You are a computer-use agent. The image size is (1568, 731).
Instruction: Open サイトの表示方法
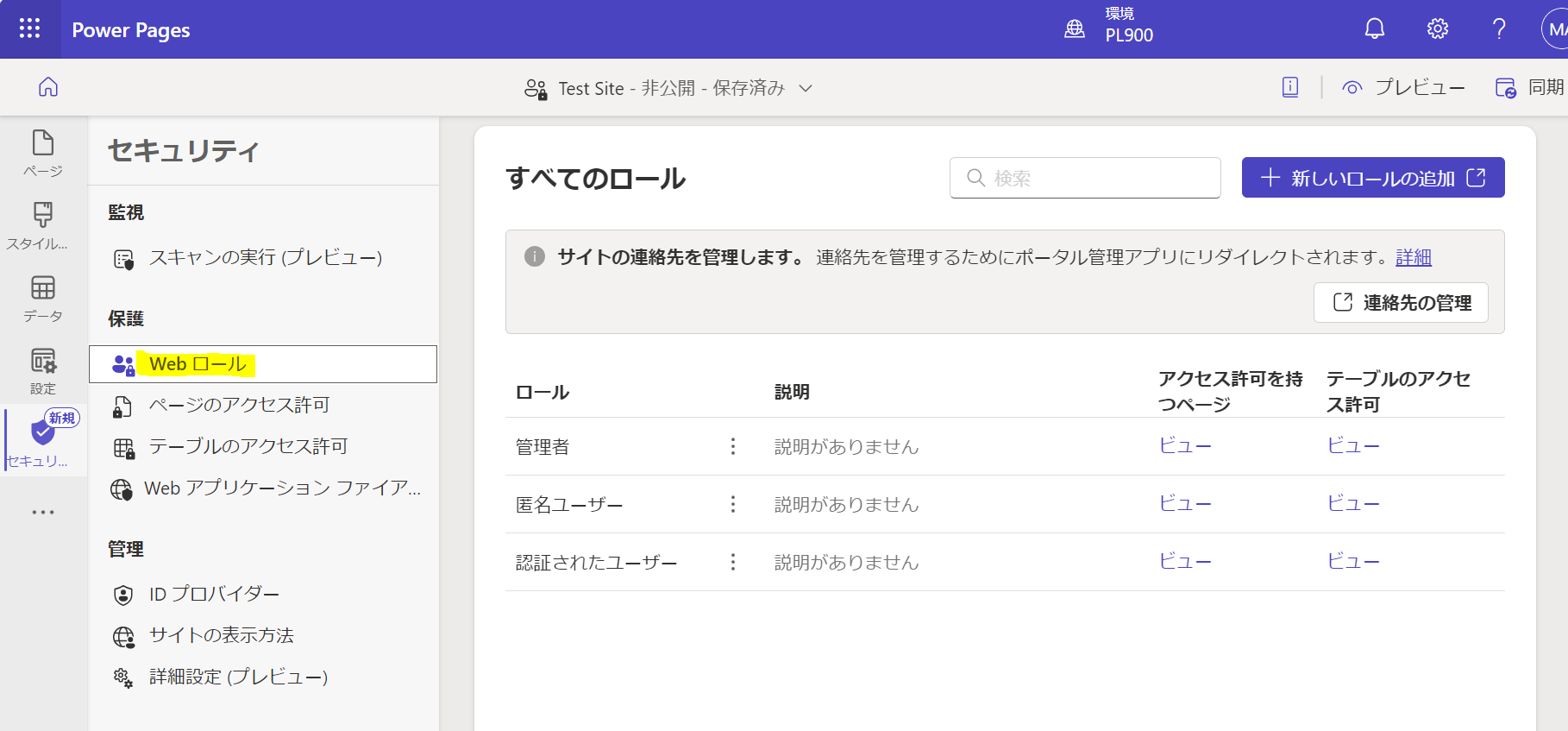264,635
